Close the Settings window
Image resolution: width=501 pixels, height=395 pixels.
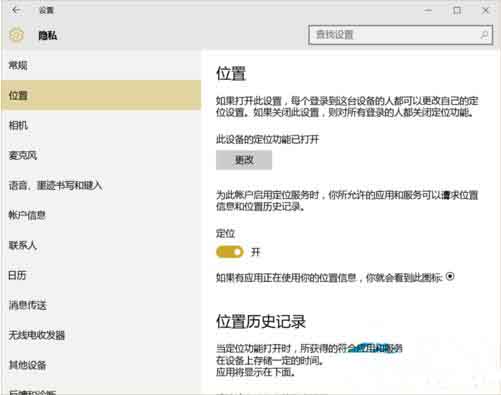[x=486, y=11]
